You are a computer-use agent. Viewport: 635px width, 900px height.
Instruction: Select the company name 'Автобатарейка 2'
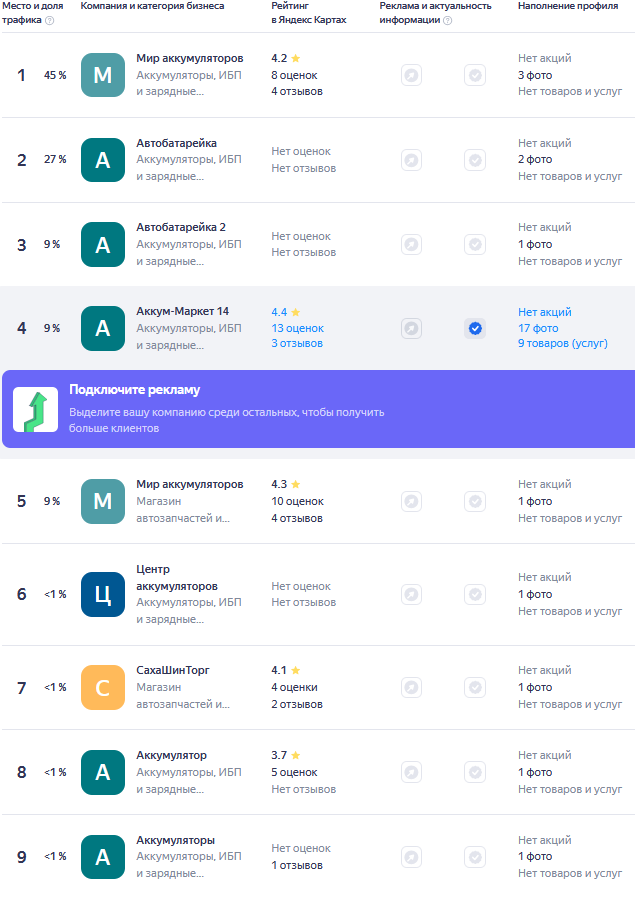tap(181, 227)
